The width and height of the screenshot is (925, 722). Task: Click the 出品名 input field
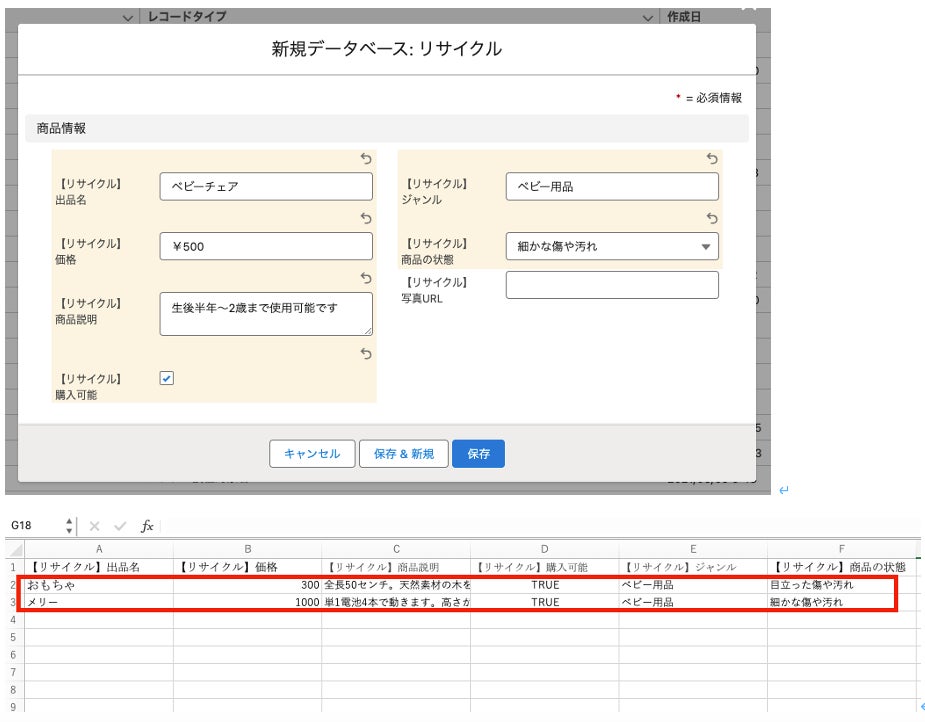coord(266,186)
